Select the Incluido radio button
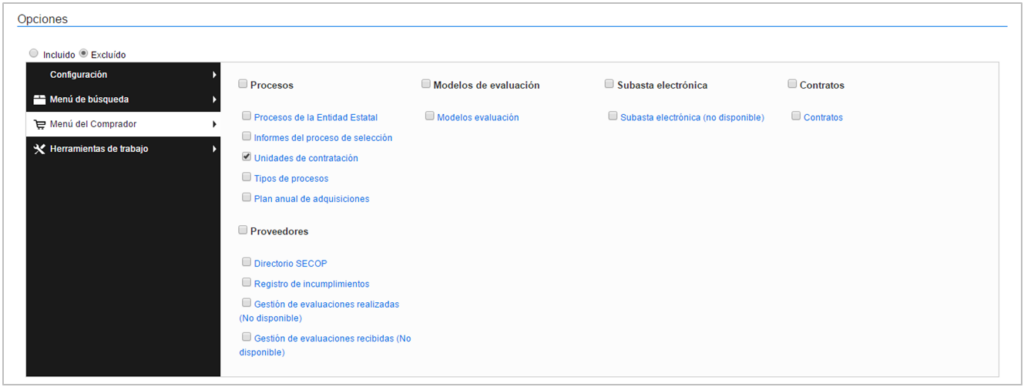 point(34,54)
